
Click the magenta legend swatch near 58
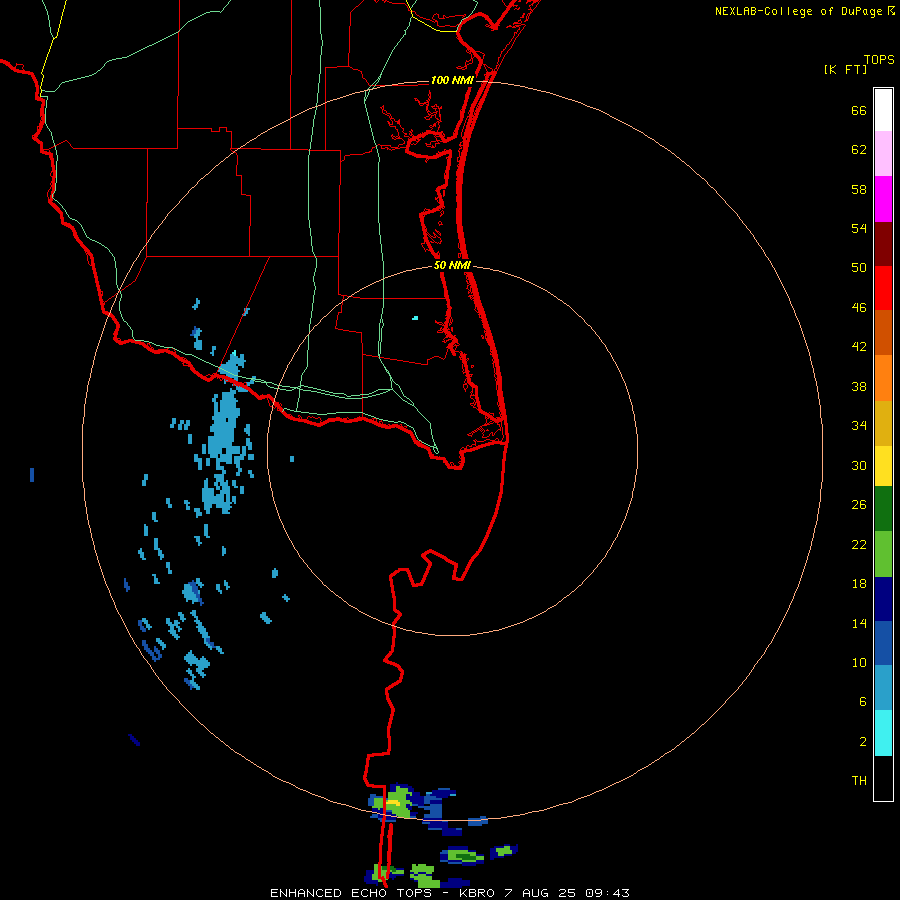883,199
